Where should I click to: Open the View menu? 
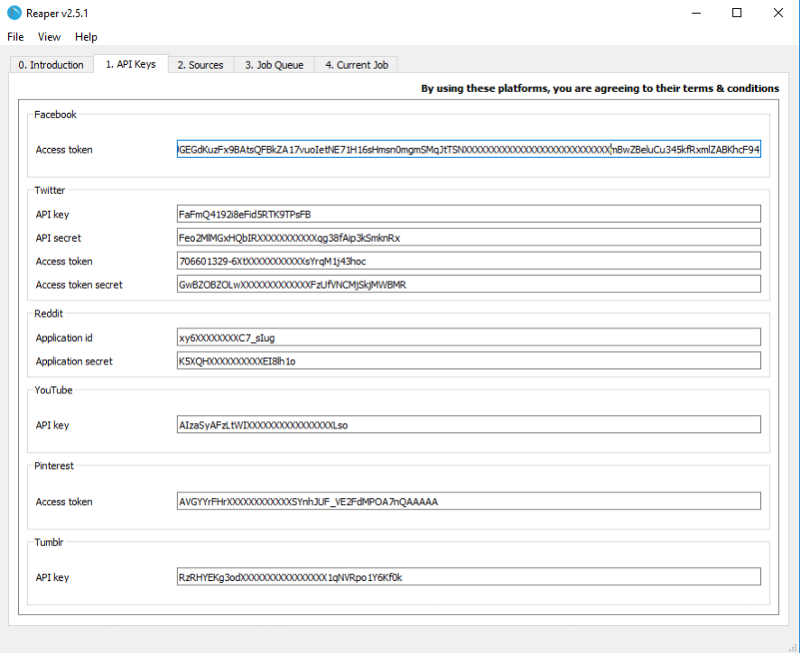(x=49, y=37)
